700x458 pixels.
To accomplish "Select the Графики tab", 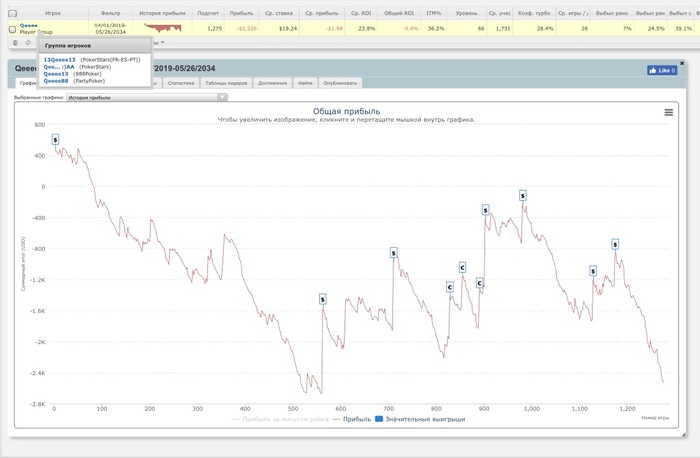I will (27, 83).
